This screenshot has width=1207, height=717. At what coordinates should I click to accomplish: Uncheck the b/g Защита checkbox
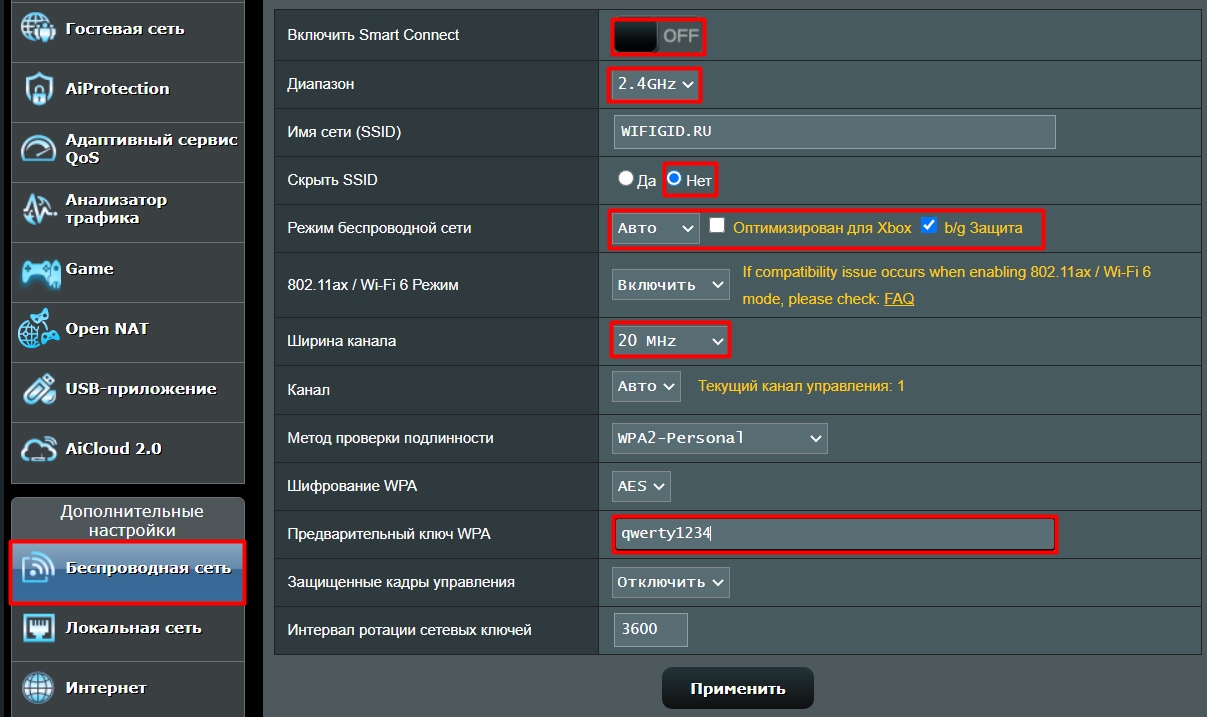pyautogui.click(x=929, y=226)
